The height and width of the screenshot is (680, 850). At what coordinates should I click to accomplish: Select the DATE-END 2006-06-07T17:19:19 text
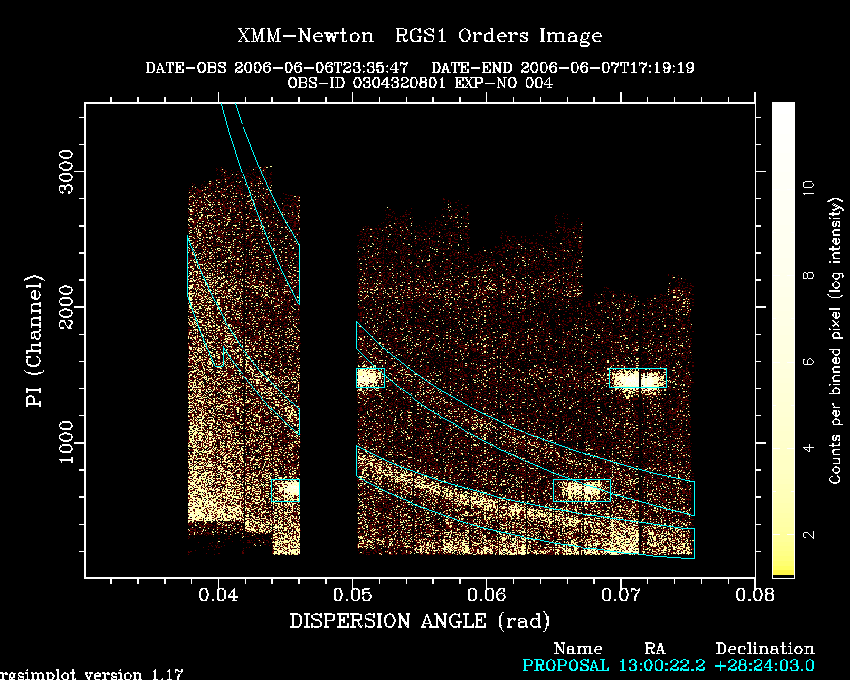(x=563, y=68)
